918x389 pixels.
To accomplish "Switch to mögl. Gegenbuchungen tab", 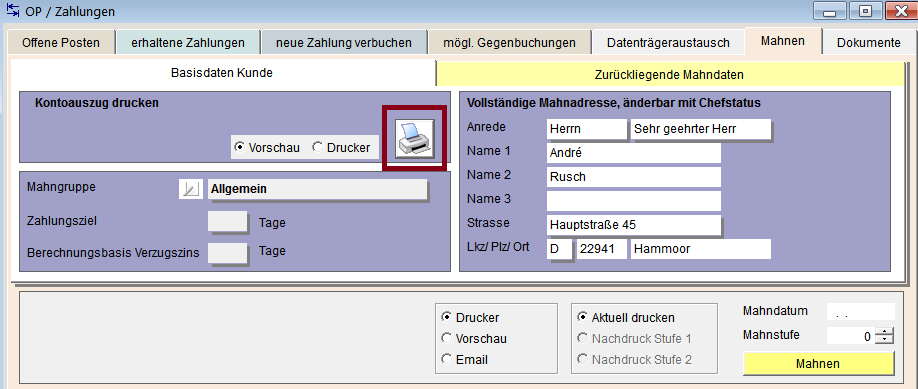I will point(509,43).
